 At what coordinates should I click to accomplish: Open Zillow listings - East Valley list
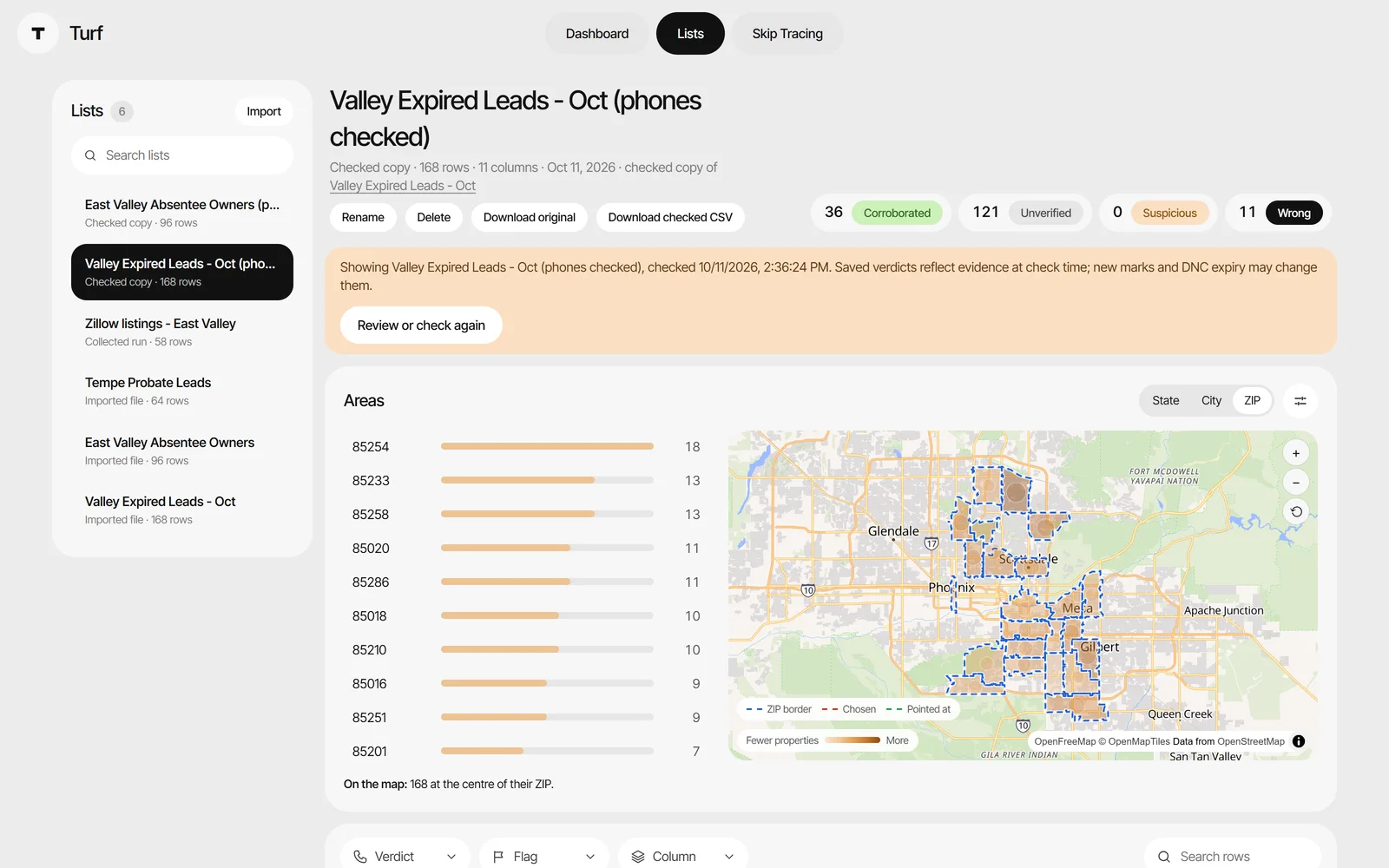182,332
